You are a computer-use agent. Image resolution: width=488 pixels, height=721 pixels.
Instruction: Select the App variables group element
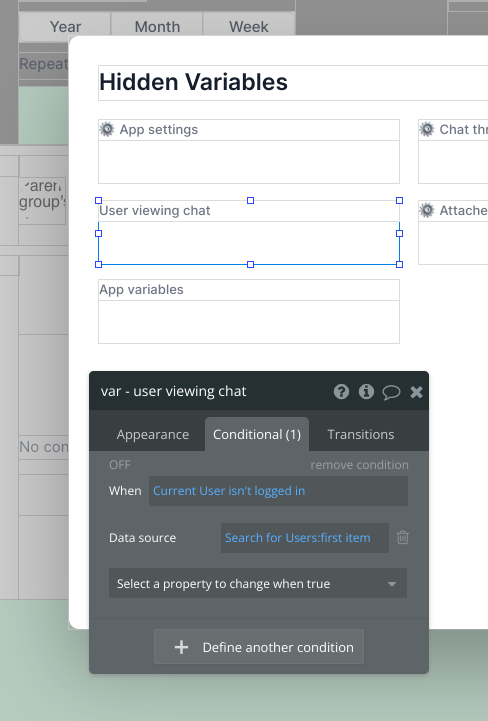pyautogui.click(x=249, y=311)
